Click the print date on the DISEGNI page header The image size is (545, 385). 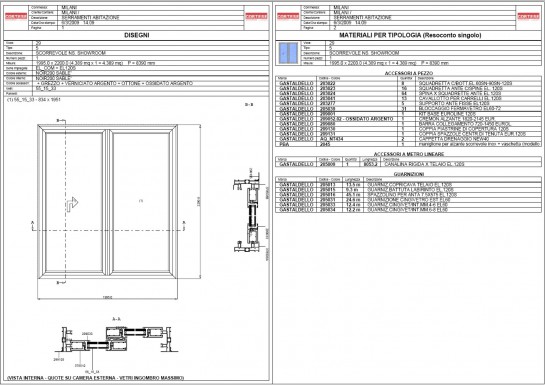78,23
